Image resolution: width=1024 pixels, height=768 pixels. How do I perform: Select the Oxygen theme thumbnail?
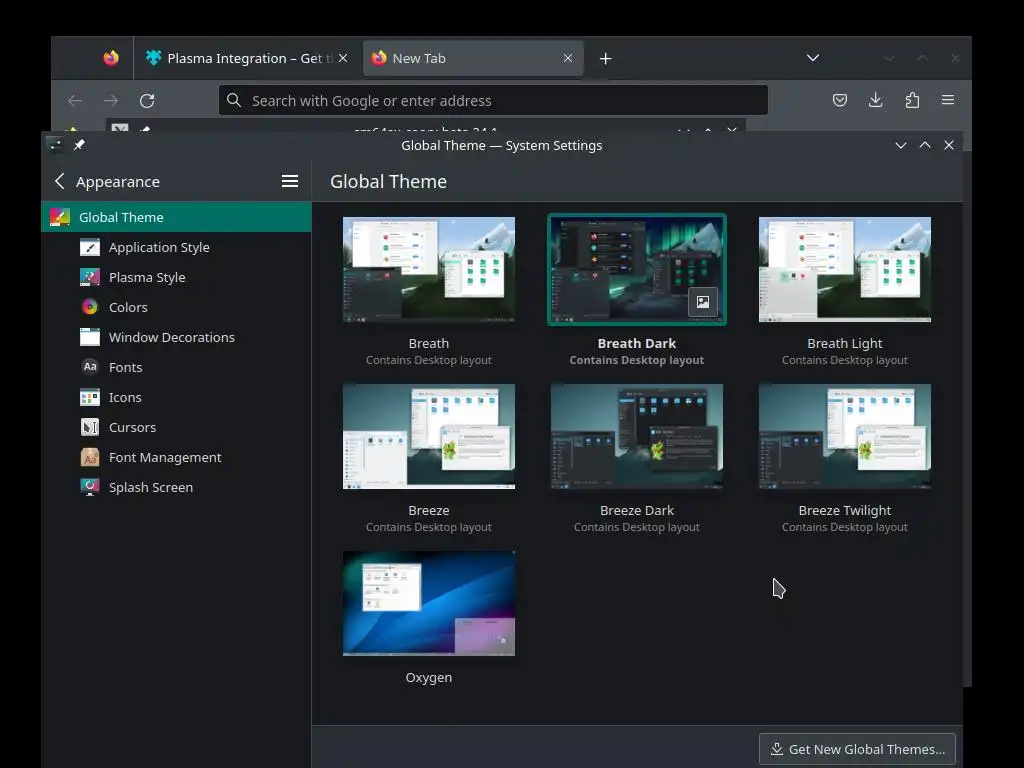point(428,603)
